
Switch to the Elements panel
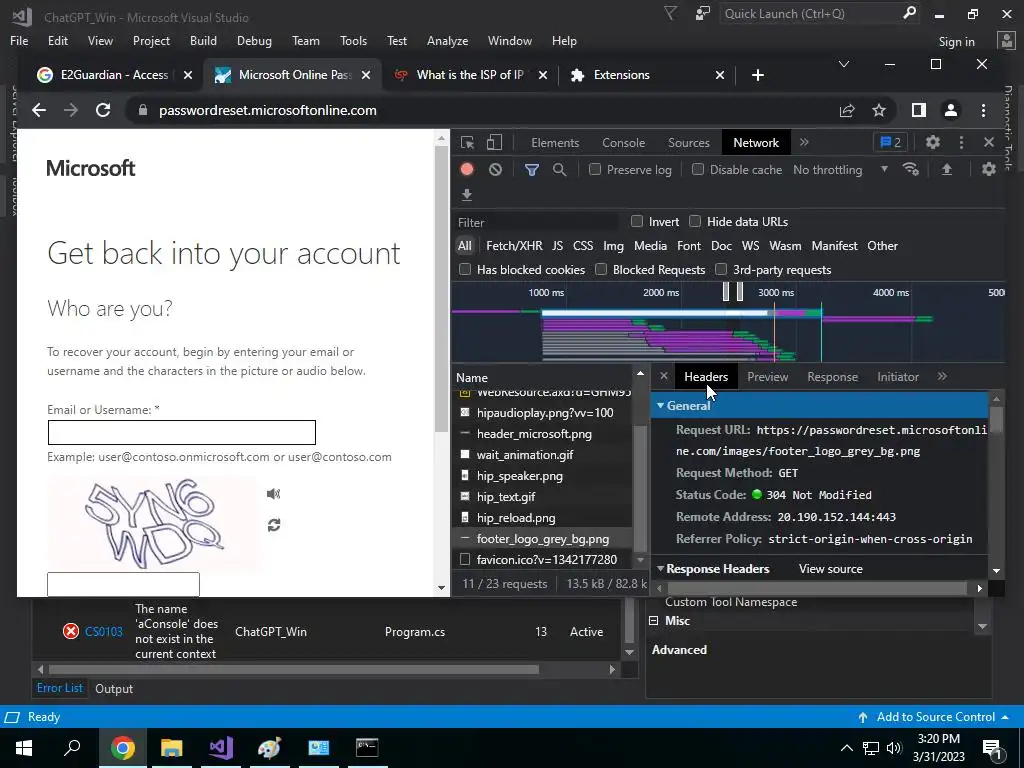click(555, 142)
